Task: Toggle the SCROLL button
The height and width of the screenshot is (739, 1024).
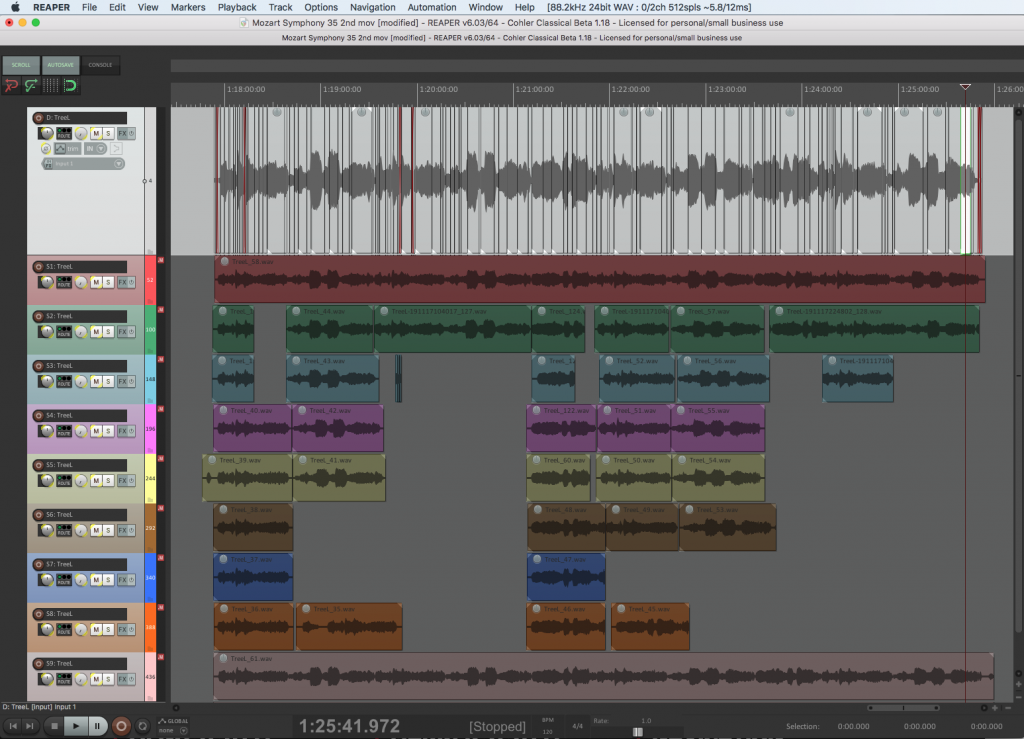Action: coord(21,65)
